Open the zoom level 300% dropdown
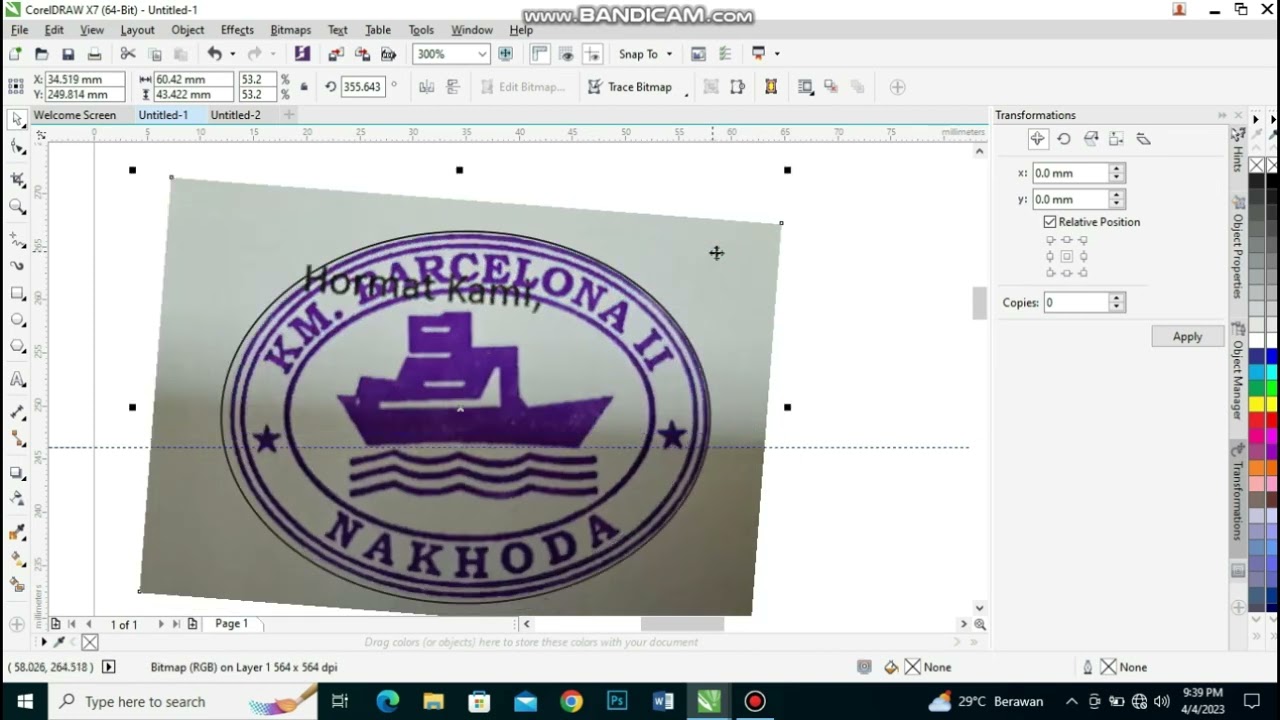This screenshot has width=1280, height=720. tap(482, 54)
